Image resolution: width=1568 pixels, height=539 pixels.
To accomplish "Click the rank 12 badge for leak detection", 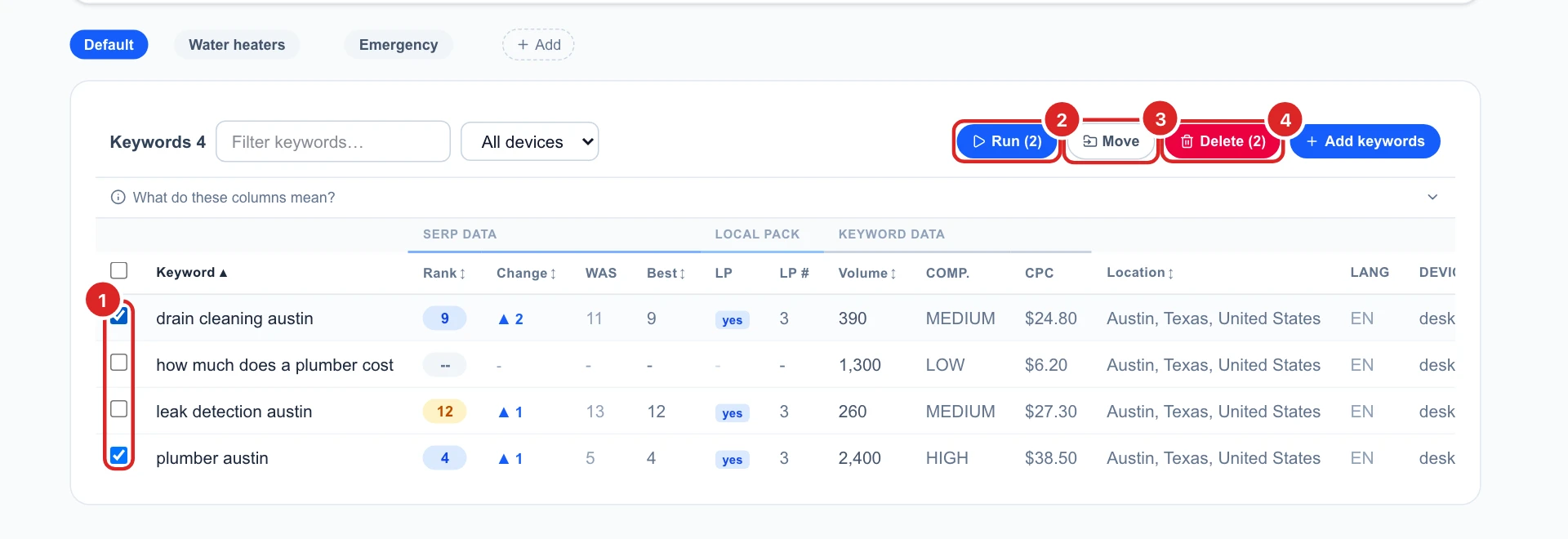I will pos(444,412).
